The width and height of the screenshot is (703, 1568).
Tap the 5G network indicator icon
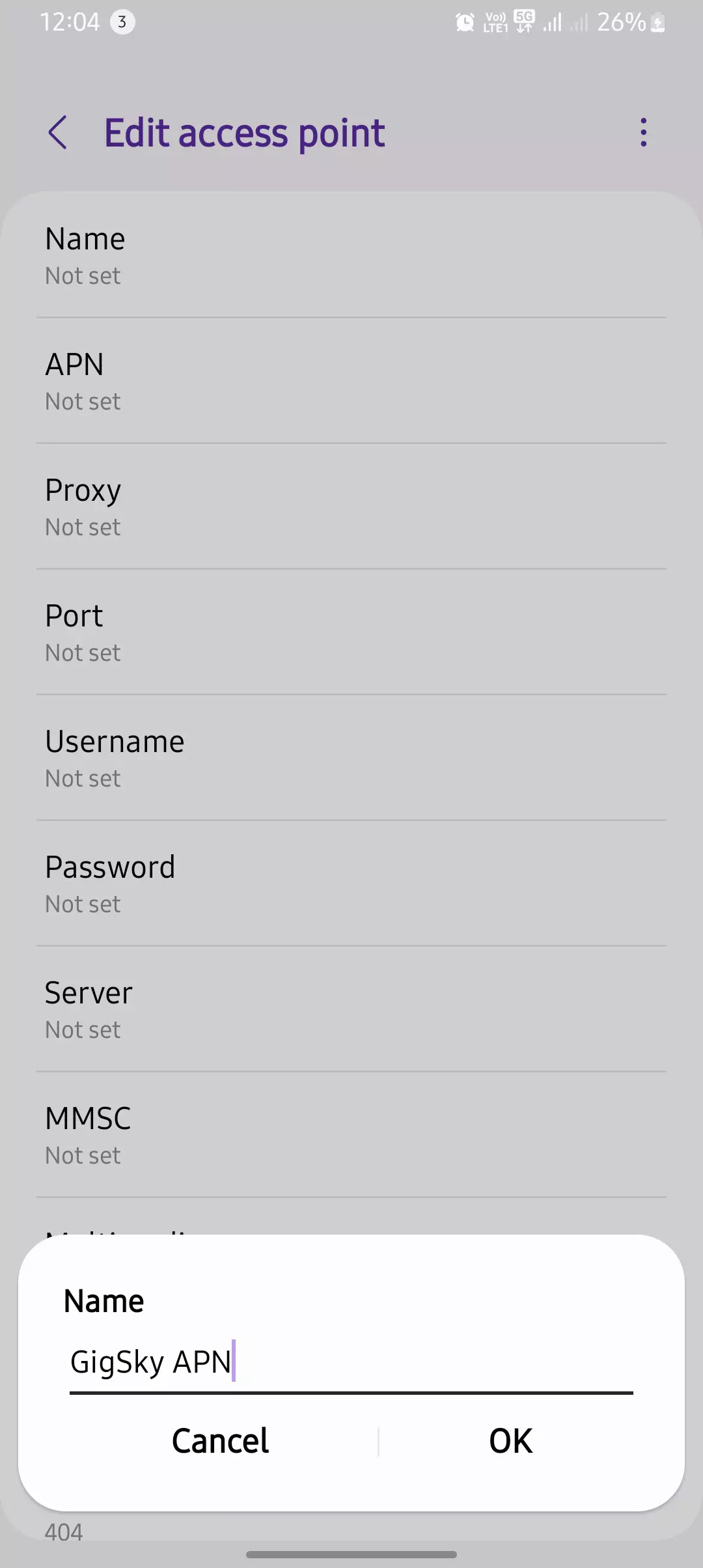tap(524, 21)
